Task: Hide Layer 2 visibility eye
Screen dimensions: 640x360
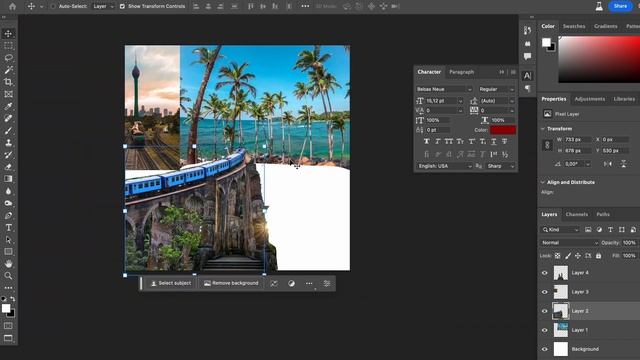Action: point(544,311)
